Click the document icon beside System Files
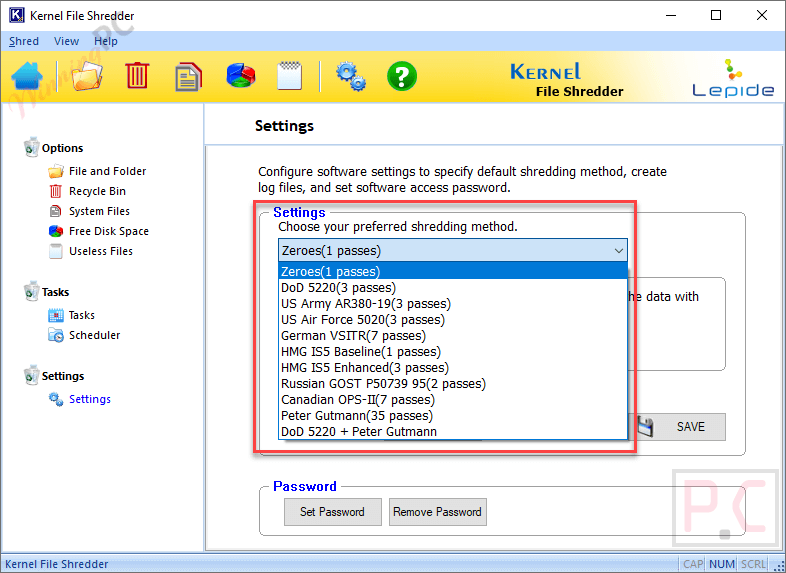The image size is (786, 573). (56, 211)
